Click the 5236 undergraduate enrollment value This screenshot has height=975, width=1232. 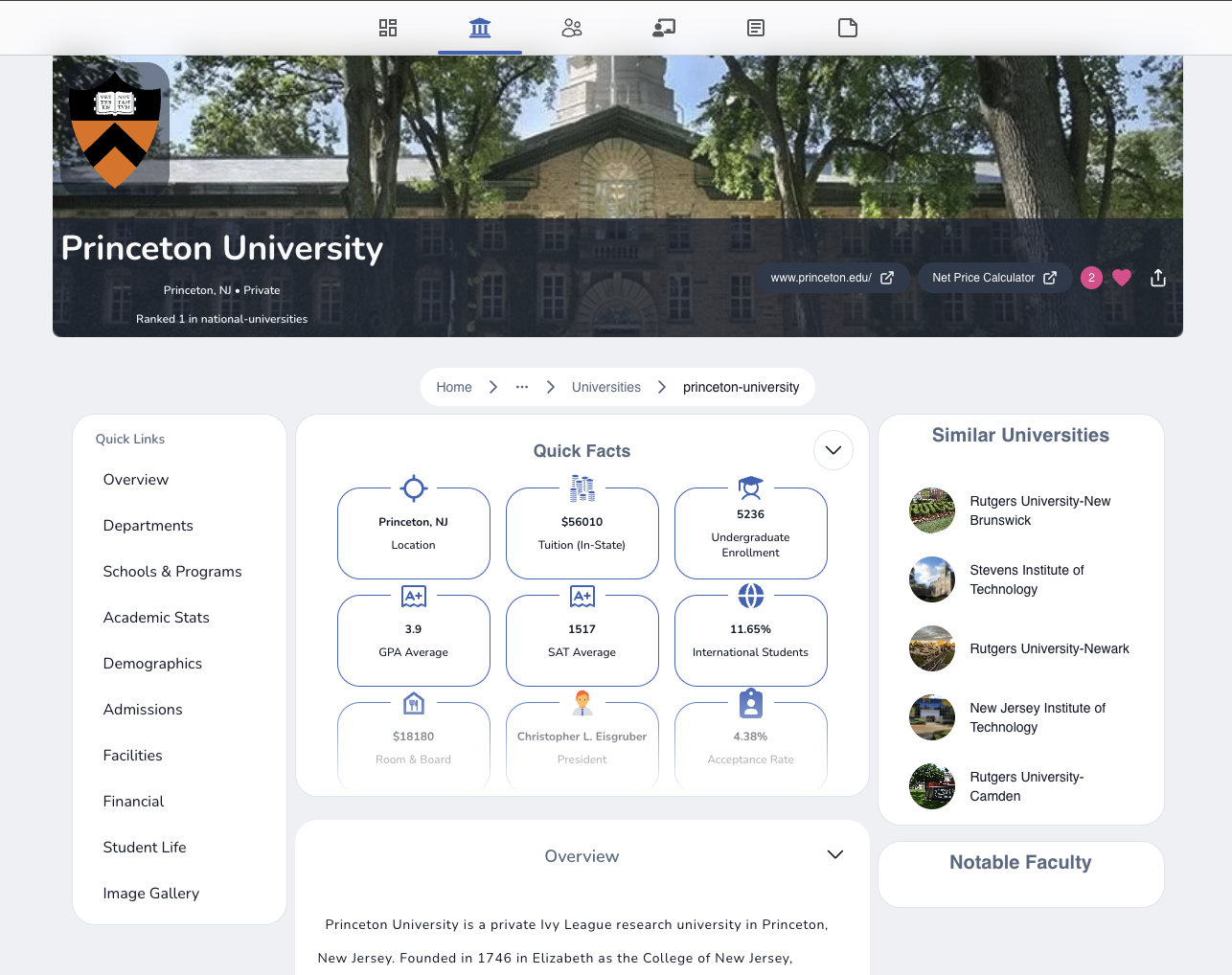[751, 514]
